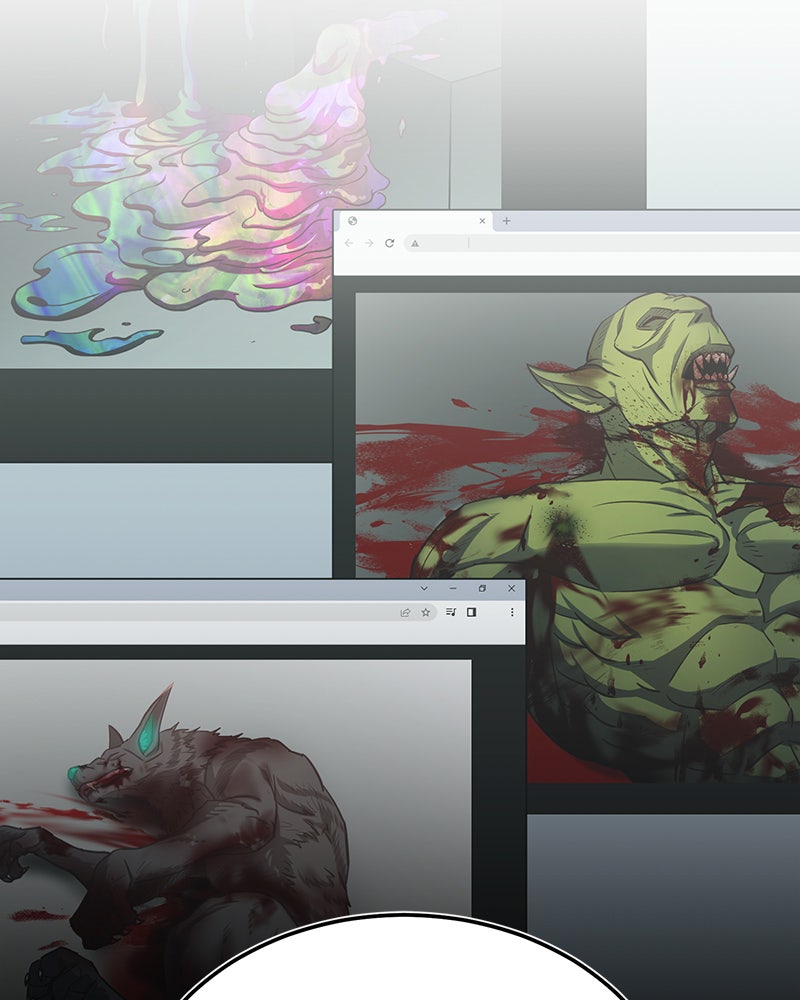The height and width of the screenshot is (1000, 800).
Task: Open the three-dot browser menu
Action: [x=512, y=612]
